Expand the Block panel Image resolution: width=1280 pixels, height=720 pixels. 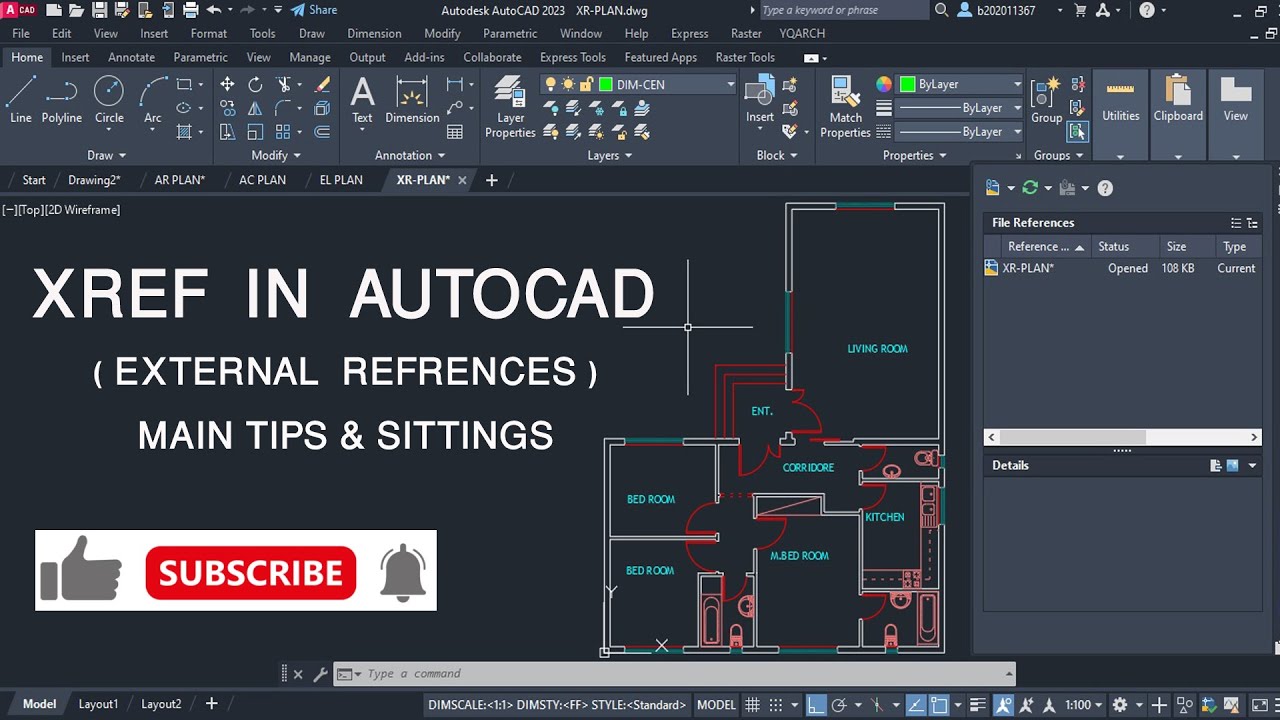pyautogui.click(x=777, y=155)
